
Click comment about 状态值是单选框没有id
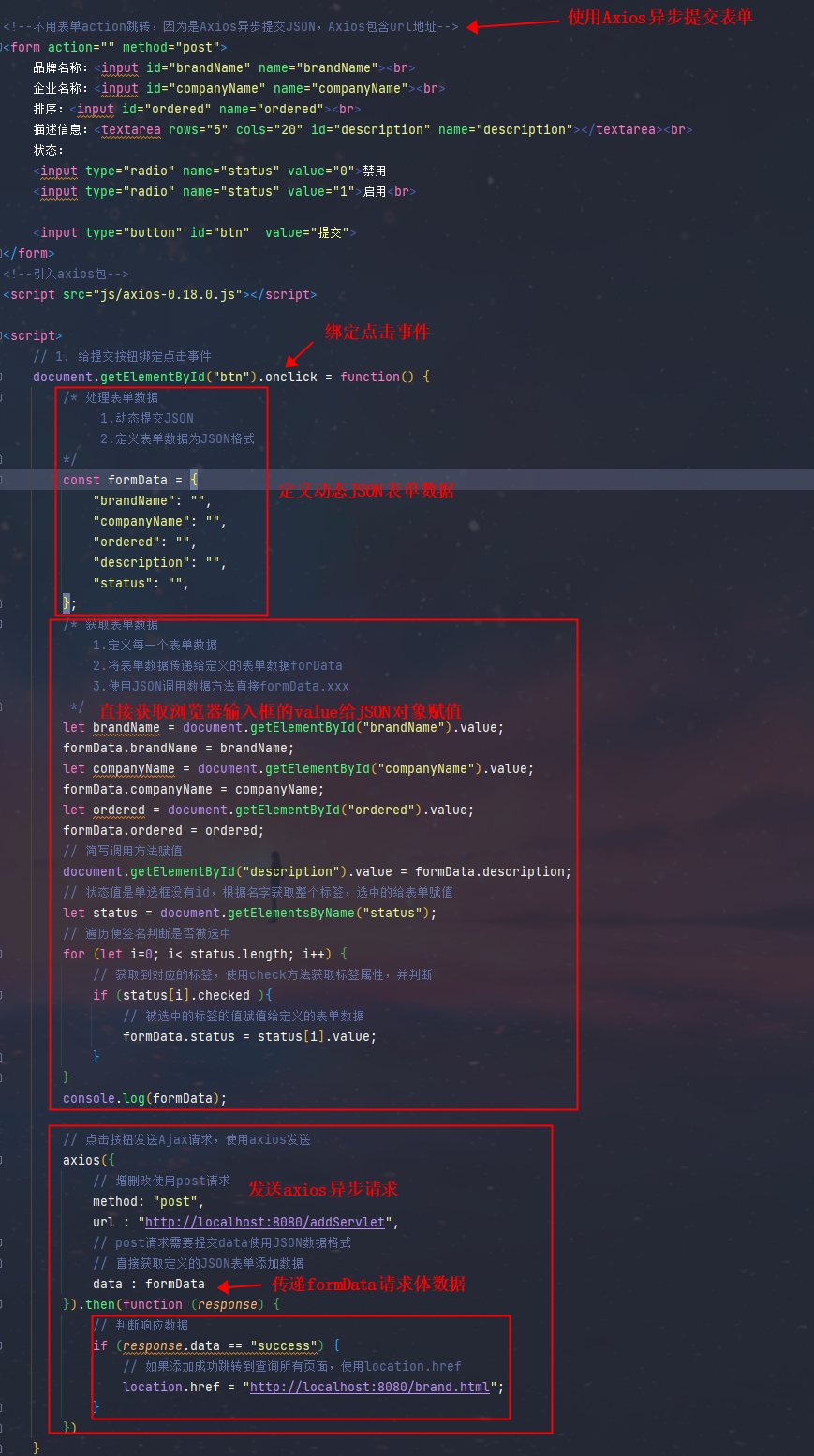[258, 892]
